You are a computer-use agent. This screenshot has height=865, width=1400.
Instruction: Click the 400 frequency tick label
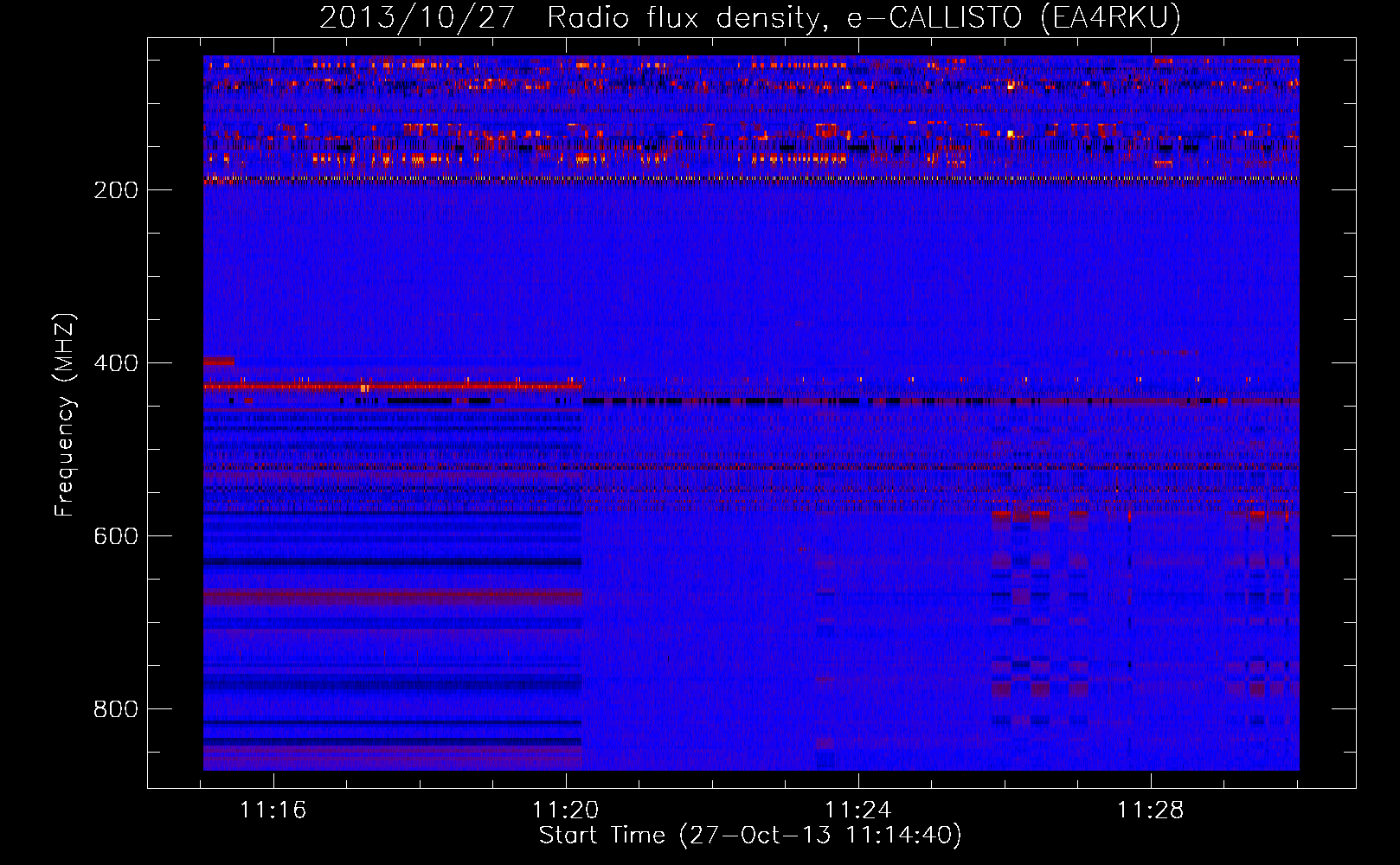click(115, 363)
